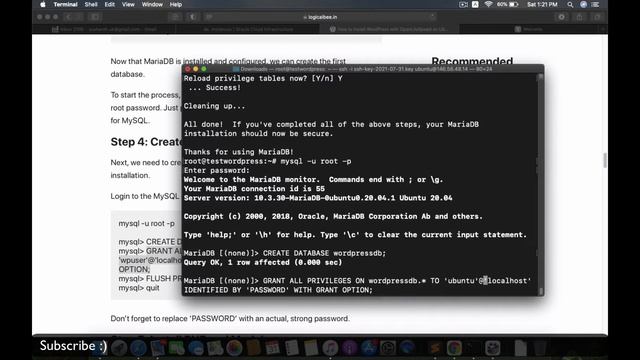
Task: Click 'mysql -u root -p' in webpage code block
Action: click(147, 224)
